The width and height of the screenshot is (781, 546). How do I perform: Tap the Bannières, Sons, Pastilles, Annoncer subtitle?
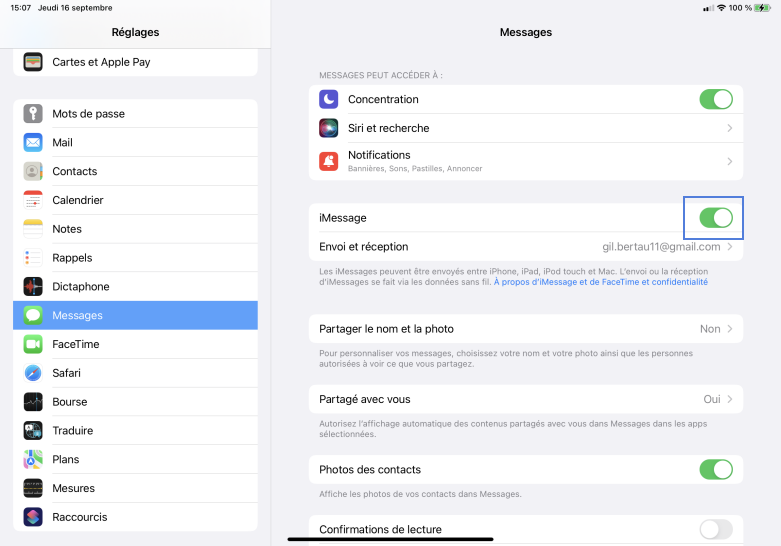tap(415, 168)
